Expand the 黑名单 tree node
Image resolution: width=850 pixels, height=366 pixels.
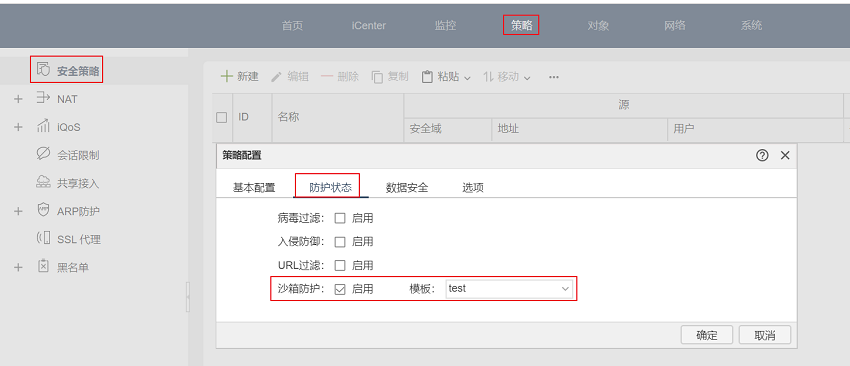click(18, 267)
